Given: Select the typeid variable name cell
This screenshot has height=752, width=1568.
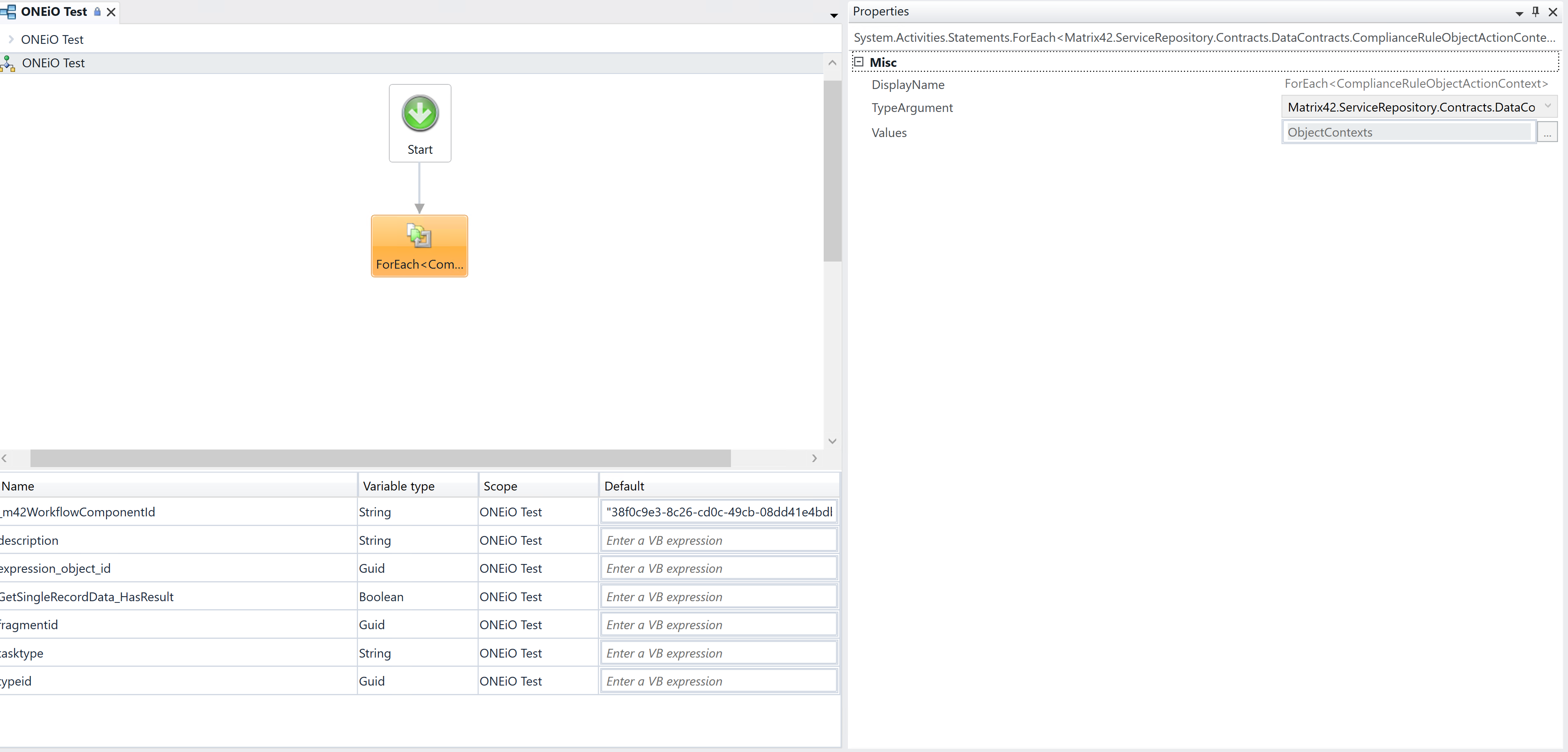Looking at the screenshot, I should [x=178, y=681].
